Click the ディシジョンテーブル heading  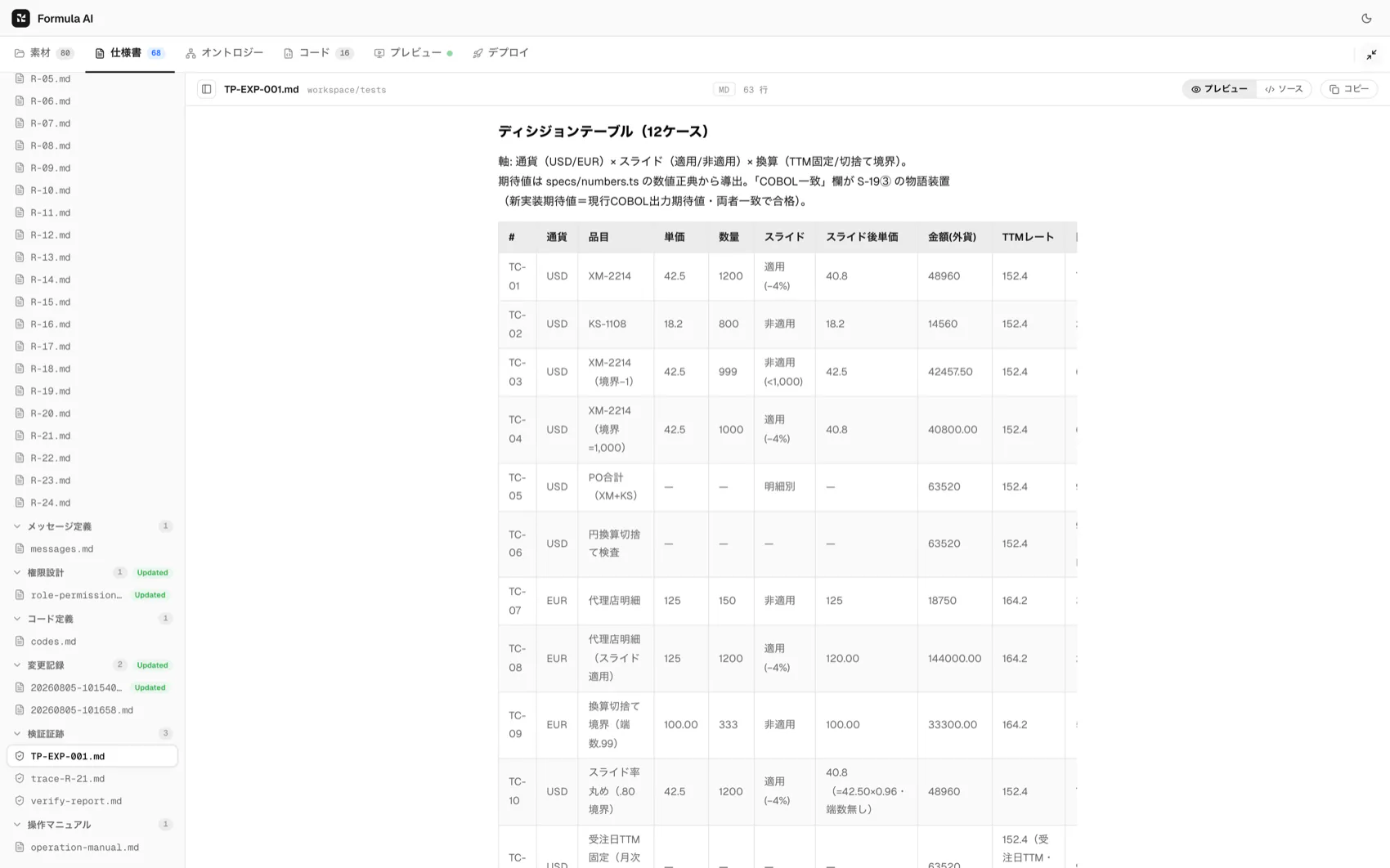pos(606,132)
